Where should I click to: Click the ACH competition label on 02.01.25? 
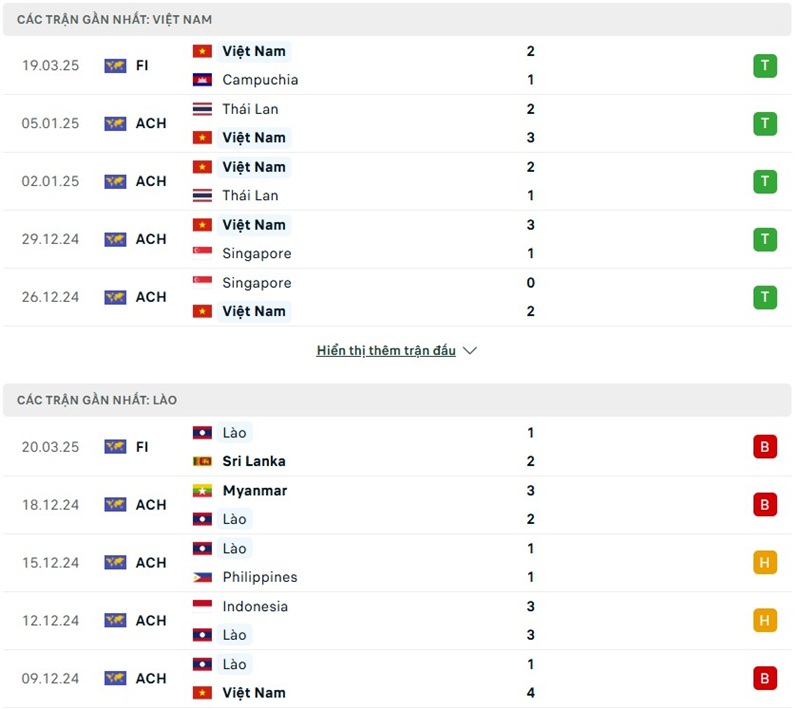coord(151,182)
